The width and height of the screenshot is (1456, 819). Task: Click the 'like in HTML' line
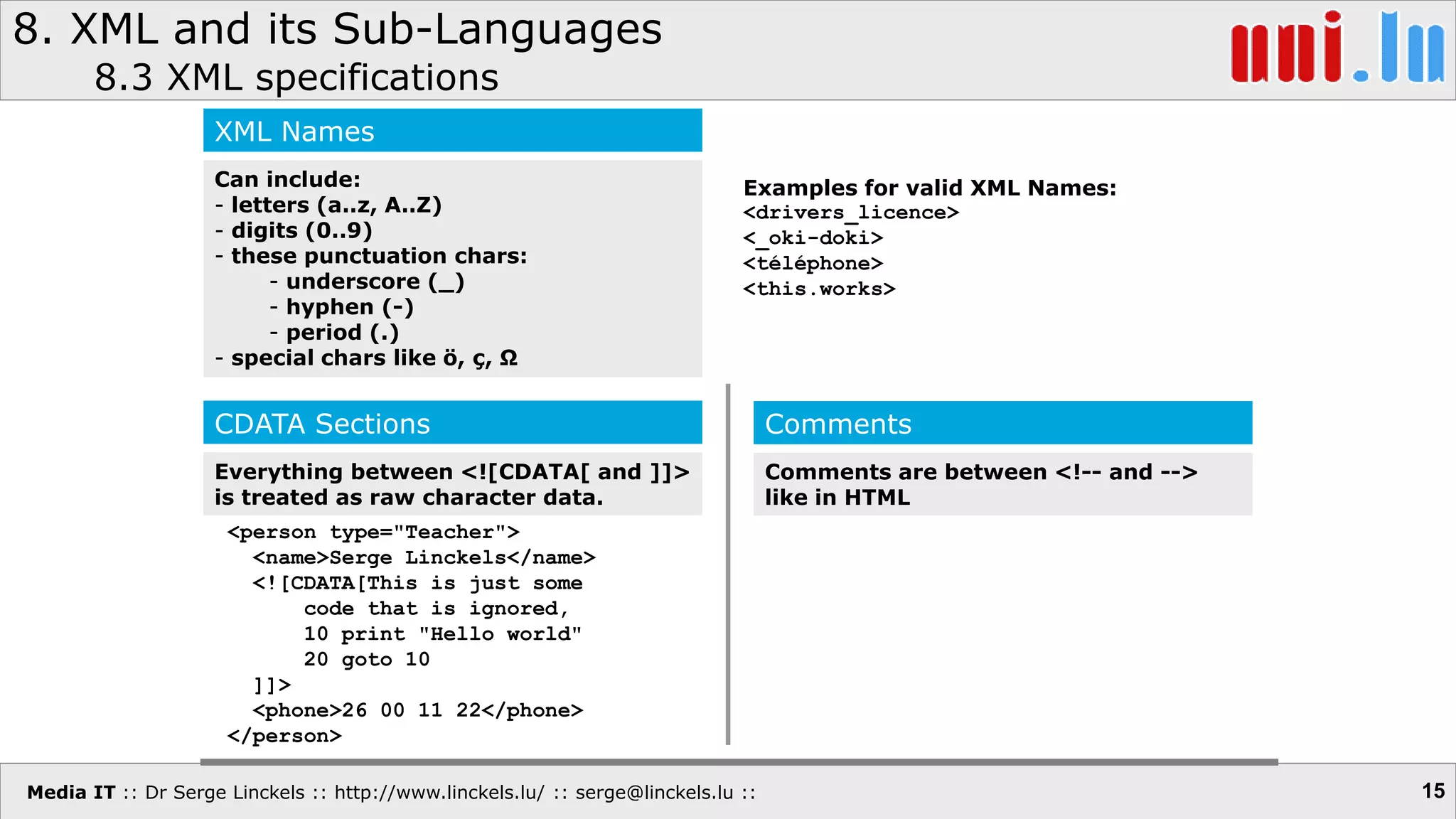[837, 498]
